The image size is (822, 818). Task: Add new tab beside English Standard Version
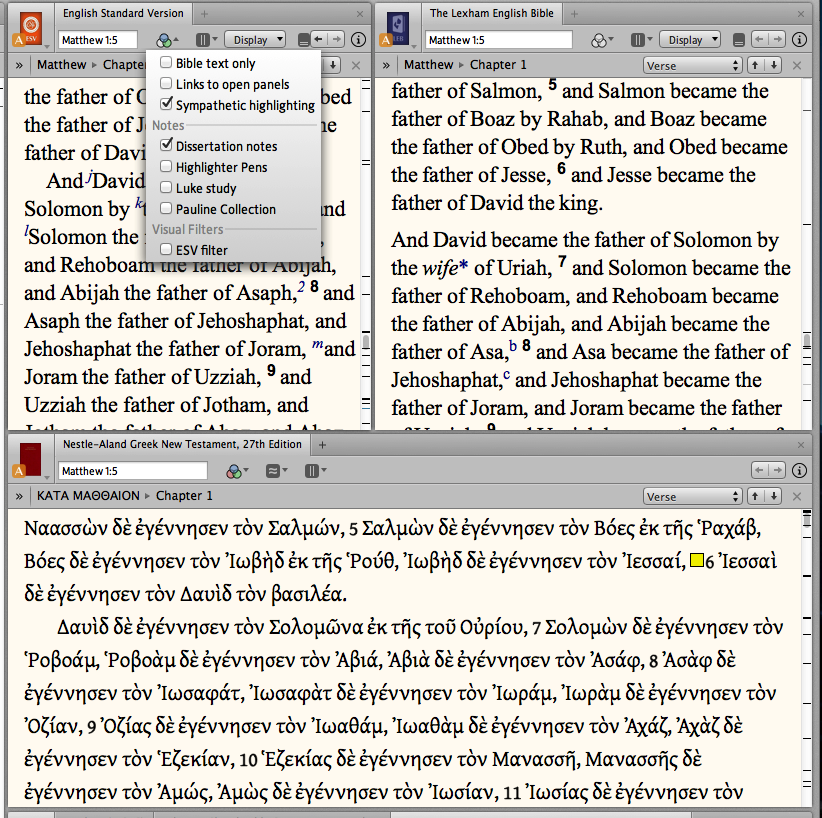204,14
